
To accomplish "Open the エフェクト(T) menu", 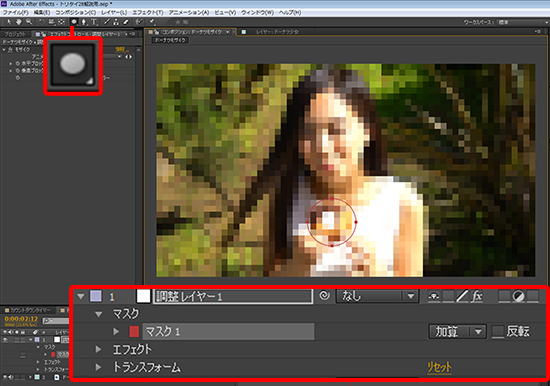I will 148,12.
